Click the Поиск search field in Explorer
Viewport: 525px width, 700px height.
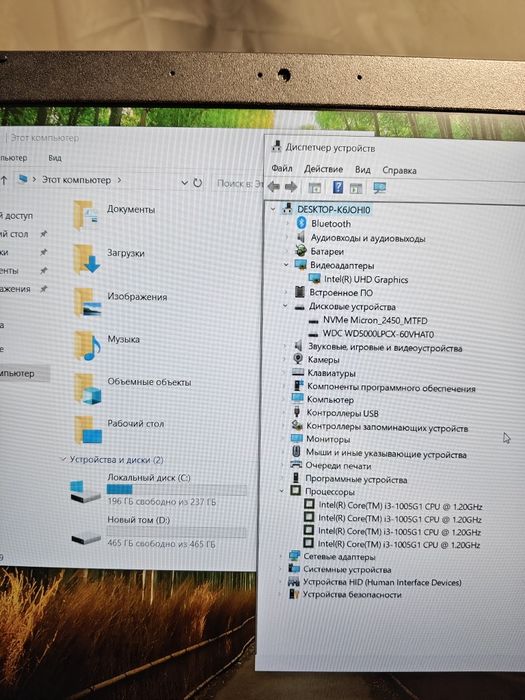point(238,183)
